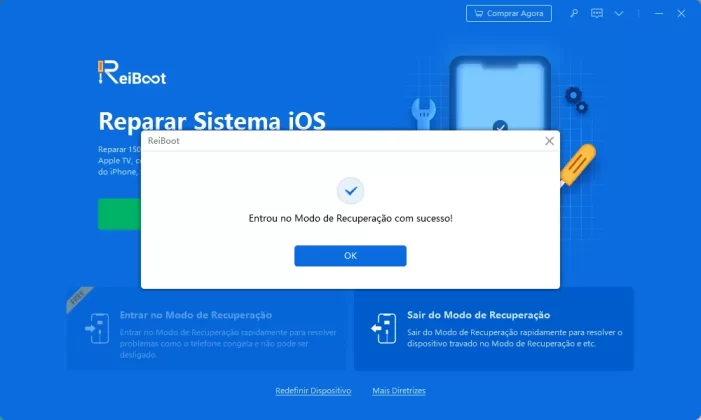Open the Redefinir Dispositivo link
The height and width of the screenshot is (420, 701).
[x=313, y=390]
